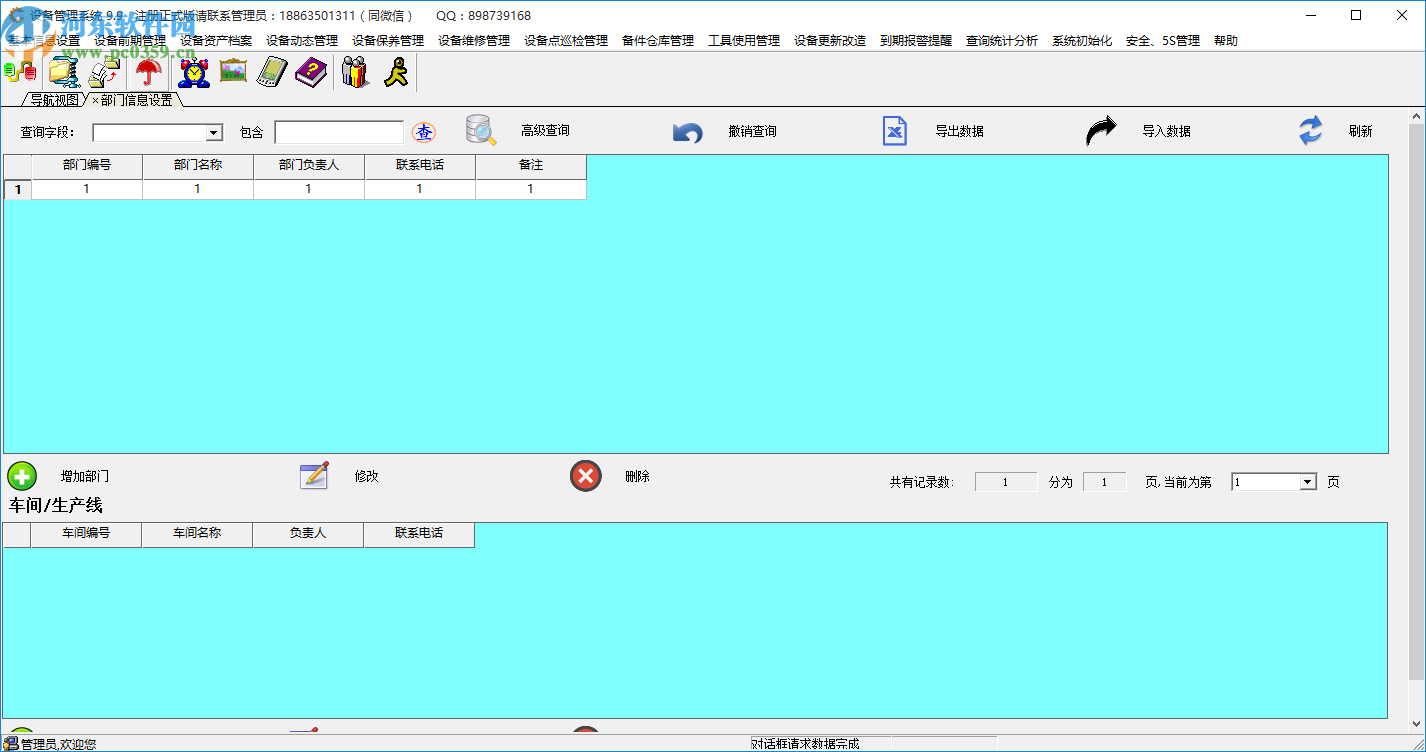1426x752 pixels.
Task: Open the 系统初始化 menu
Action: (x=1082, y=41)
